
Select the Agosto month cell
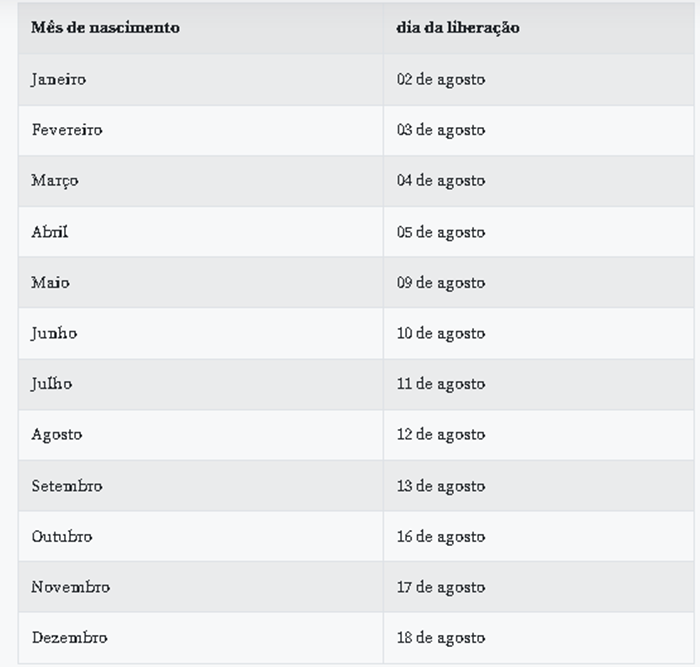56,435
